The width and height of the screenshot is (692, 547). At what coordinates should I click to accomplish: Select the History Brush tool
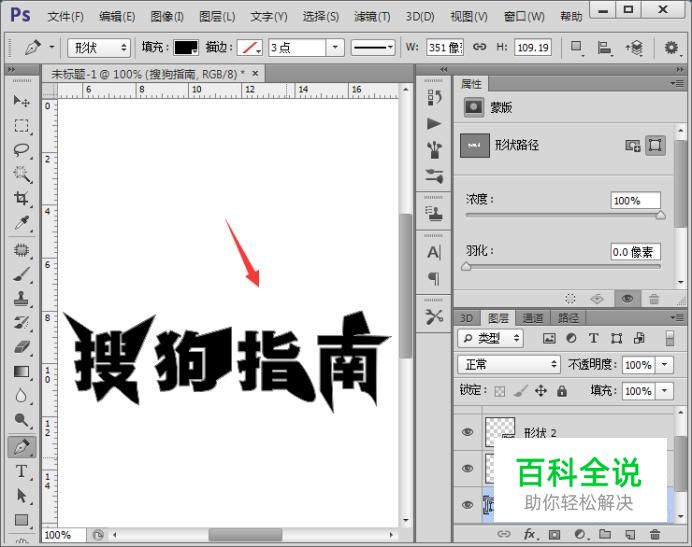coord(21,323)
